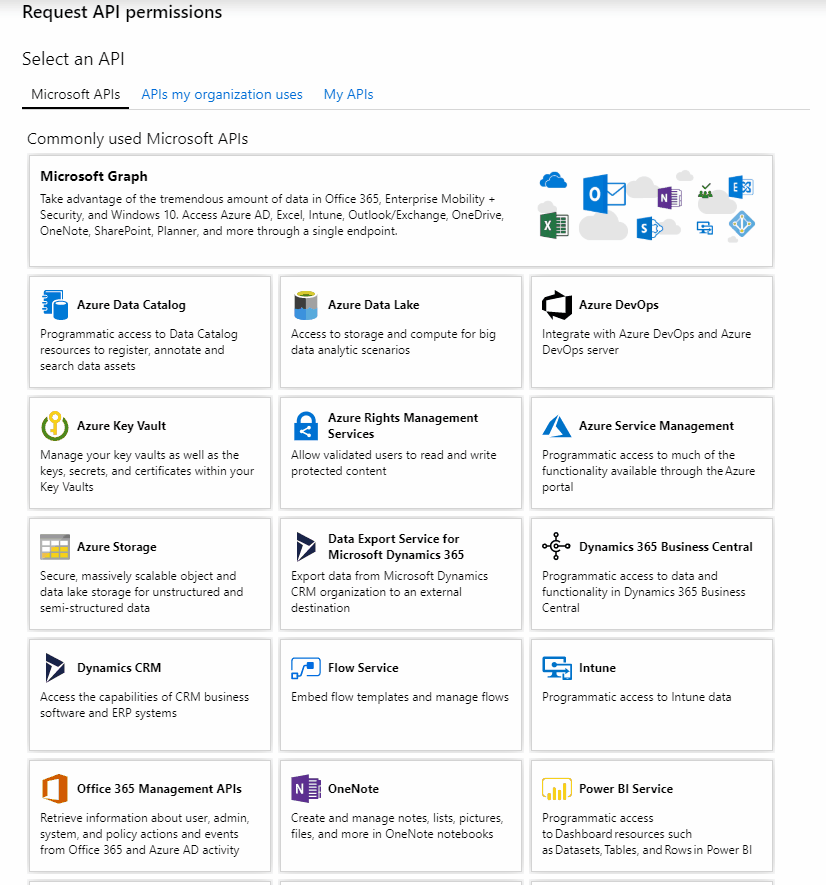Click the Power BI Service chart icon
The height and width of the screenshot is (885, 826).
pyautogui.click(x=557, y=789)
